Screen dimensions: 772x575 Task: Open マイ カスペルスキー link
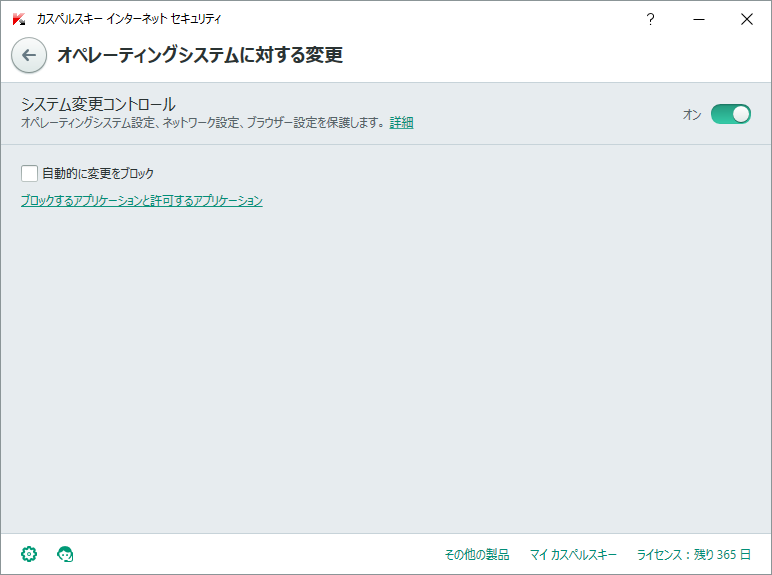point(573,555)
